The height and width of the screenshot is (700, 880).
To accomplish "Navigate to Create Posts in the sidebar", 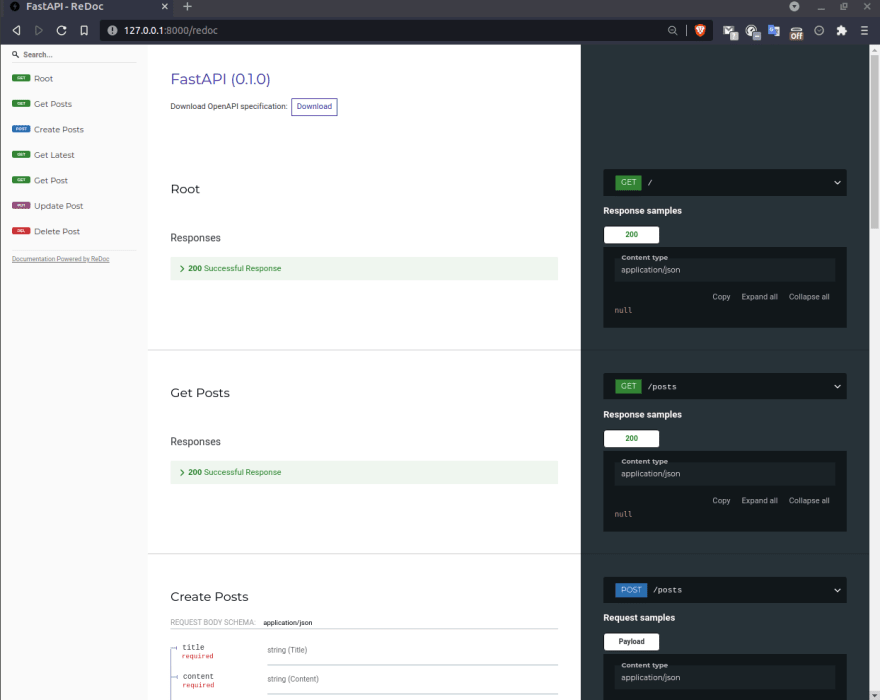I will (x=59, y=130).
